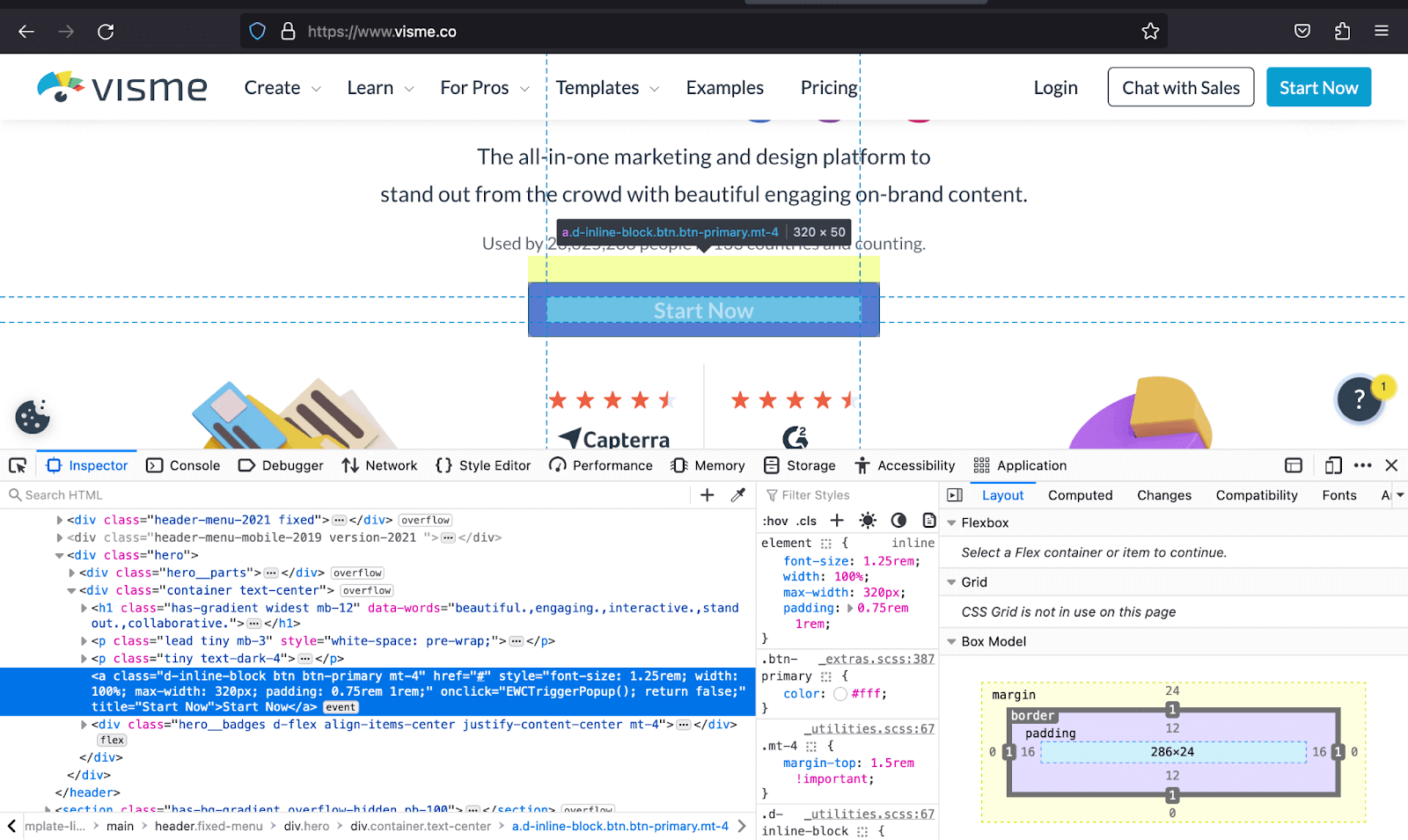Open Responsive Design Mode icon
1408x840 pixels.
[x=1333, y=465]
